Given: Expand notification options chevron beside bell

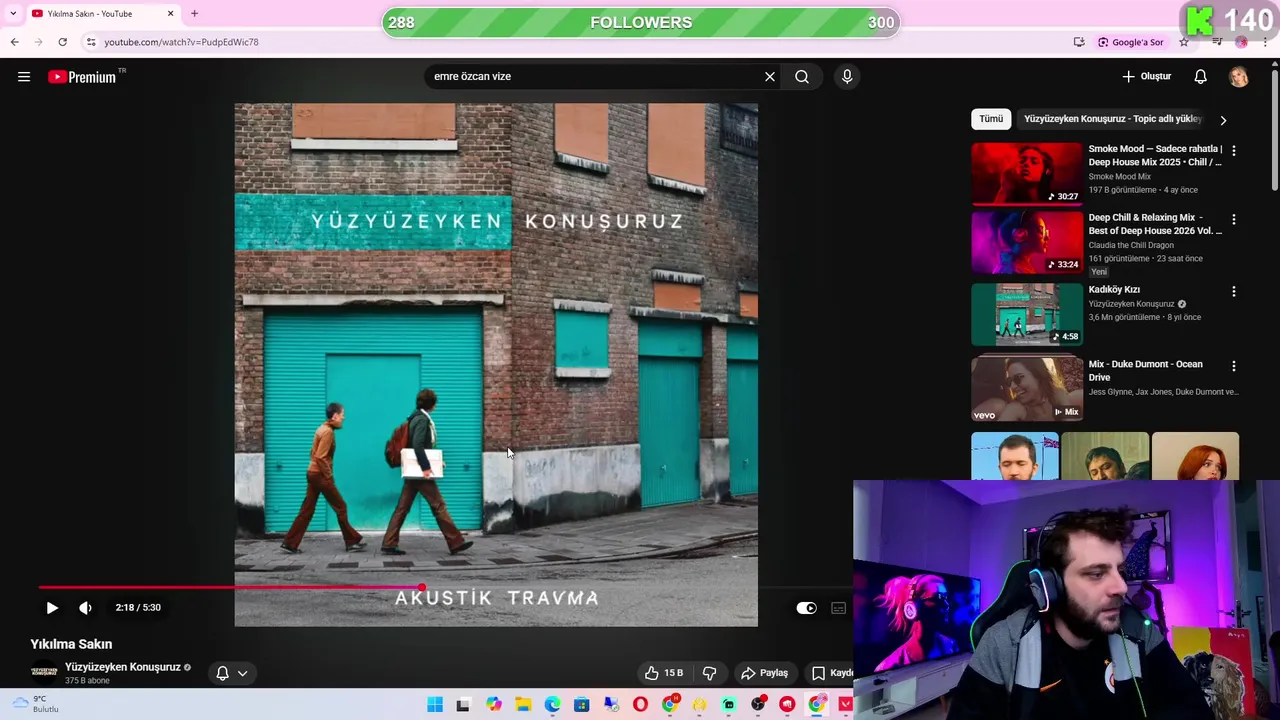Looking at the screenshot, I should tap(242, 673).
